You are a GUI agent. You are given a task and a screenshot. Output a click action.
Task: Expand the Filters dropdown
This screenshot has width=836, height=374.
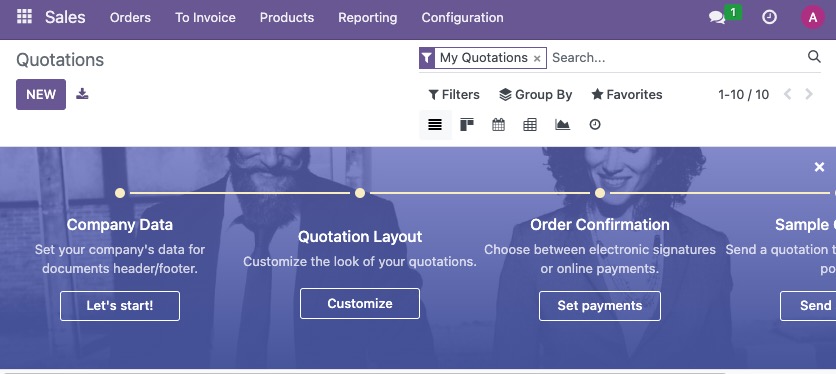[454, 94]
